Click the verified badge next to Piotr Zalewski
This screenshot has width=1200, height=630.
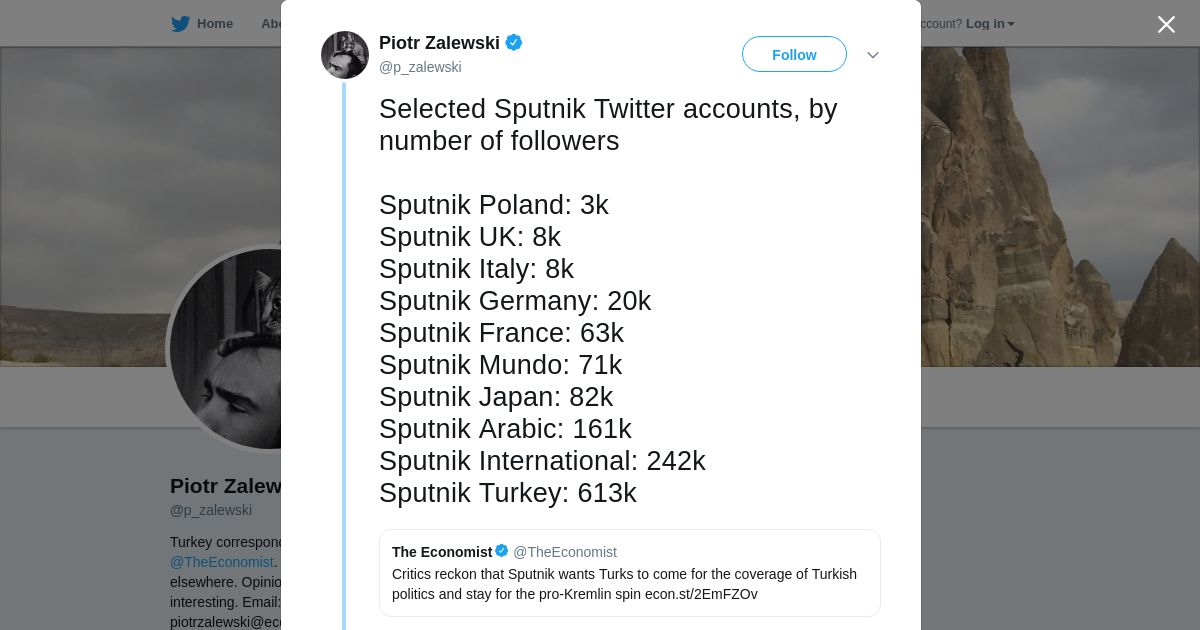click(x=514, y=42)
